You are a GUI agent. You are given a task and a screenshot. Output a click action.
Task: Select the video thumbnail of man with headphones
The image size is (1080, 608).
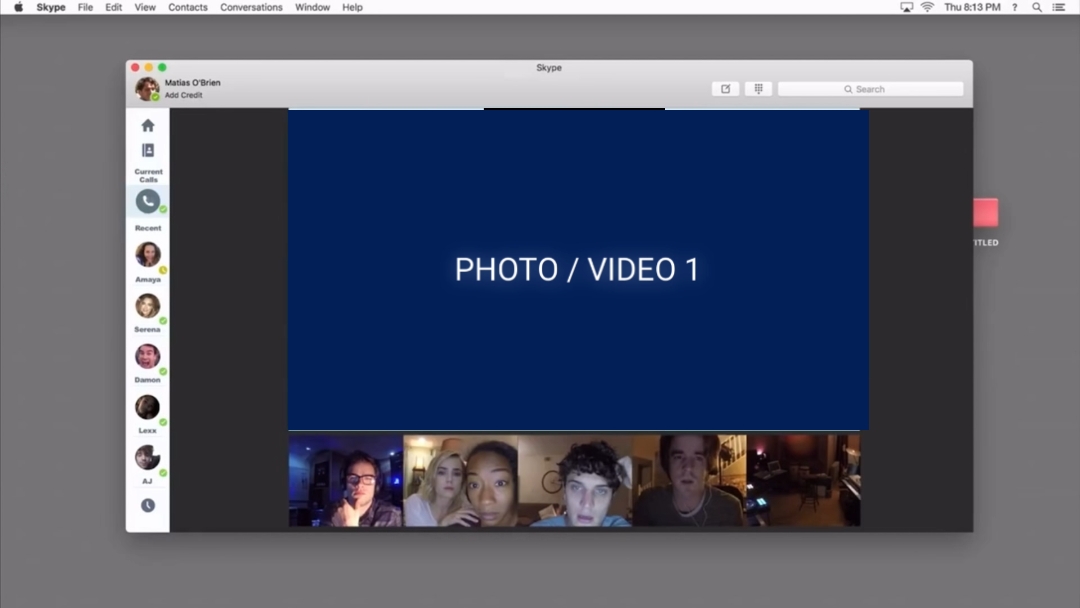point(346,481)
